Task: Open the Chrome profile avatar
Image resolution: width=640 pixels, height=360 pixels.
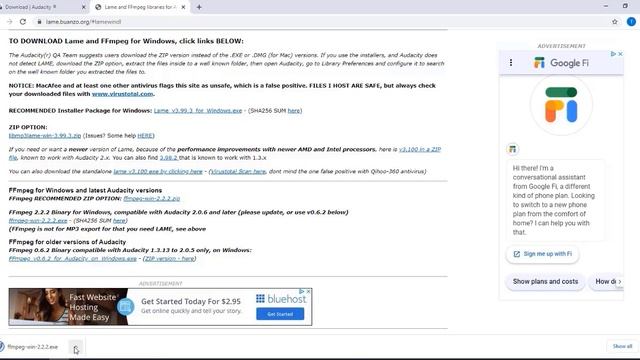Action: [631, 22]
